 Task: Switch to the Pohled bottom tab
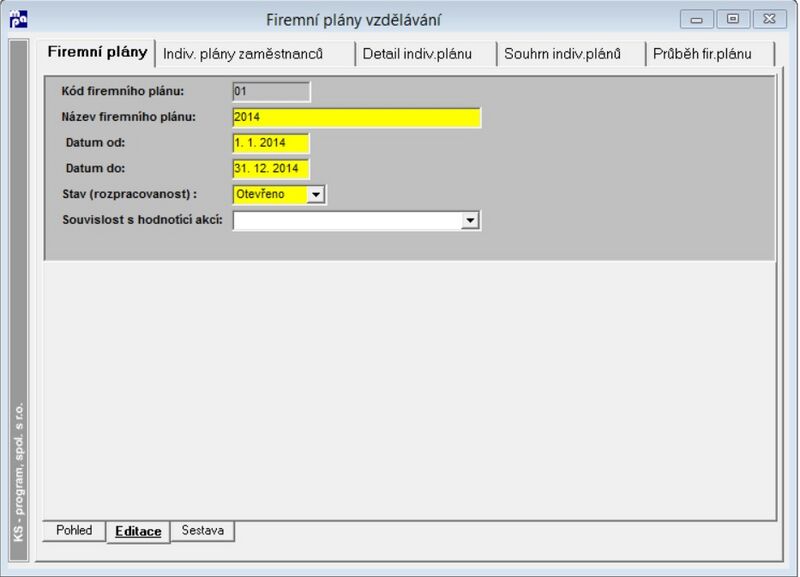74,531
